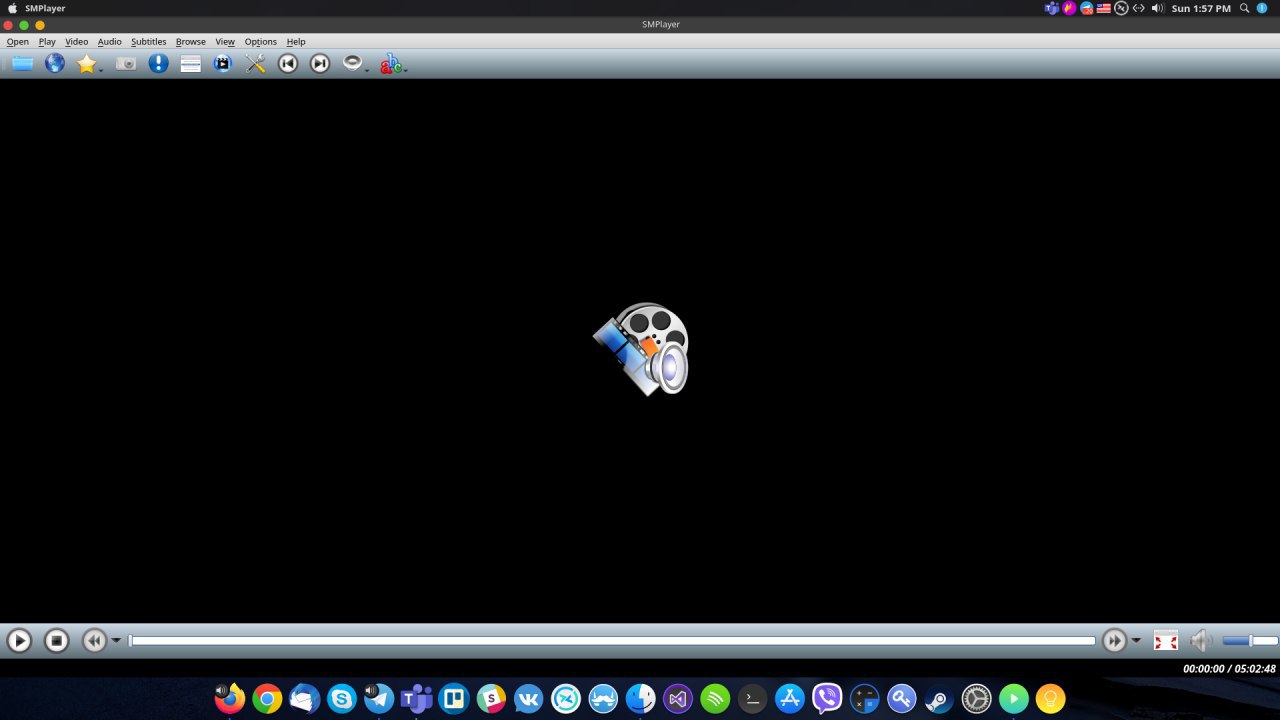Click the SMPlayer logo in video area

click(641, 348)
